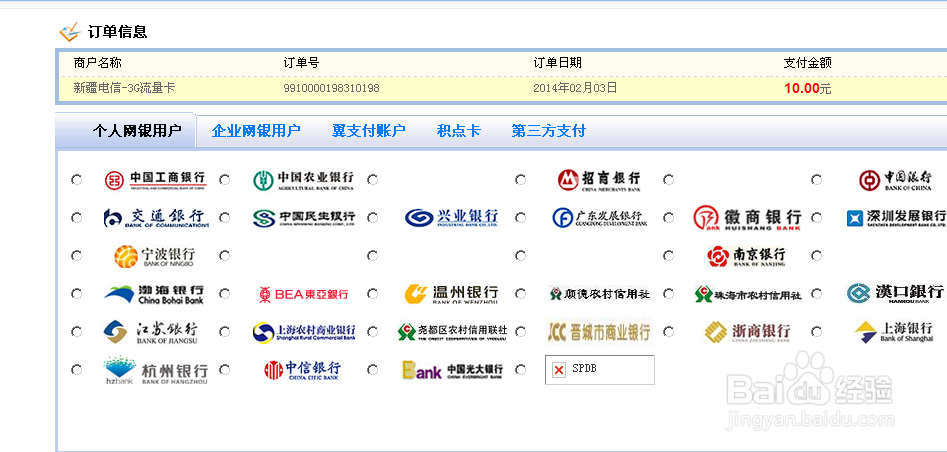Viewport: 947px width, 452px height.
Task: Select radio button for 江苏银行
Action: click(77, 332)
